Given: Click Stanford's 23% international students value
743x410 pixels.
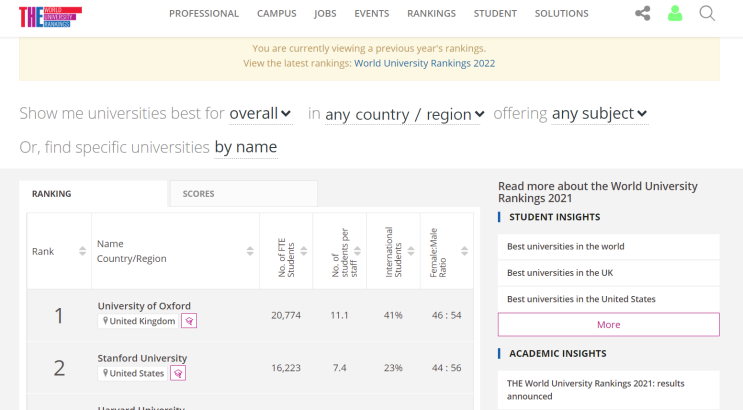Looking at the screenshot, I should (x=393, y=368).
